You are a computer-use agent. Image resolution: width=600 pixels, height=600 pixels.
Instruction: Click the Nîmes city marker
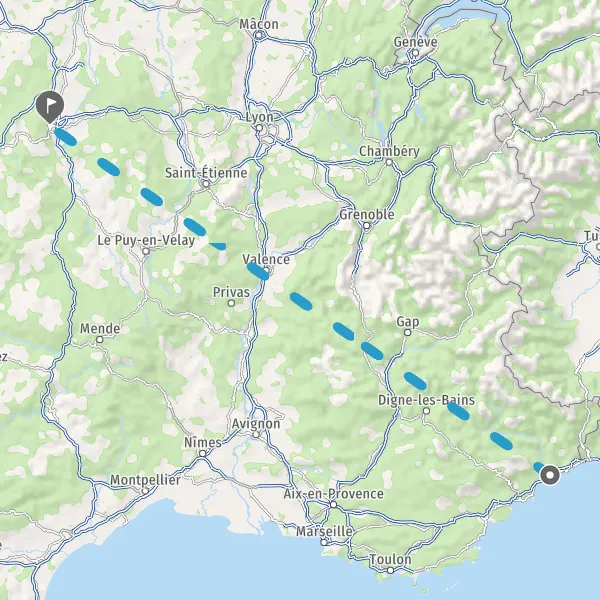click(x=202, y=454)
